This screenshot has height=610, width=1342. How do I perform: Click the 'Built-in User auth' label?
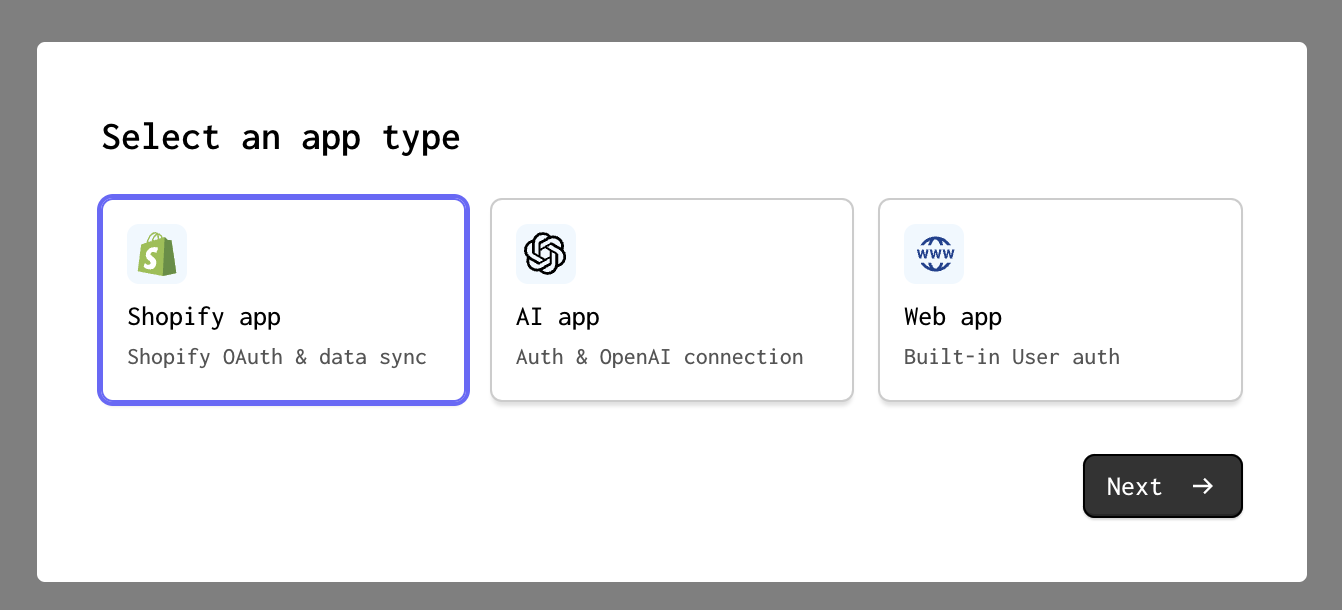[1011, 357]
